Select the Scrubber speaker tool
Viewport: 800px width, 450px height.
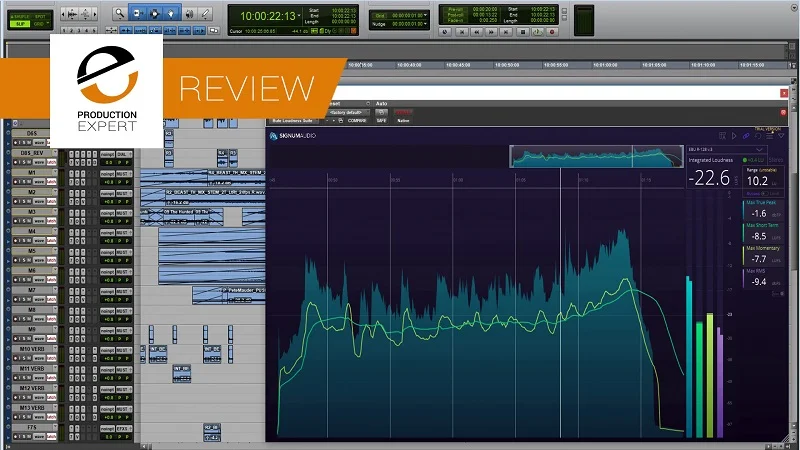[189, 14]
